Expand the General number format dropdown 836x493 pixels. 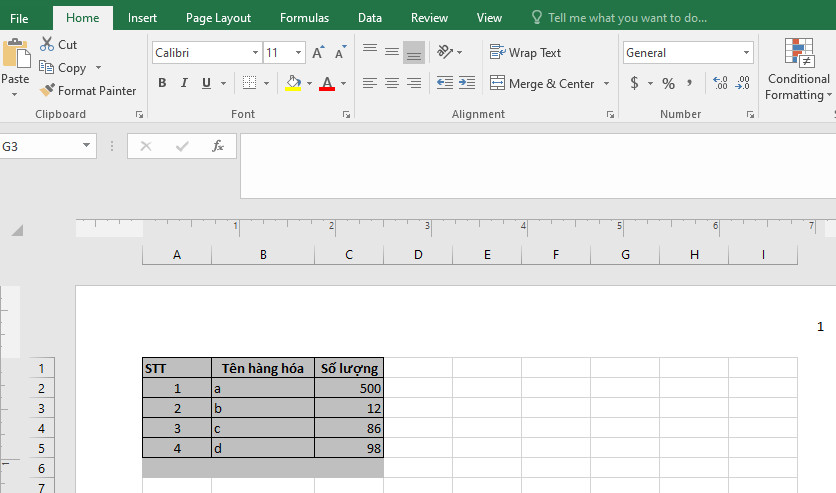747,53
